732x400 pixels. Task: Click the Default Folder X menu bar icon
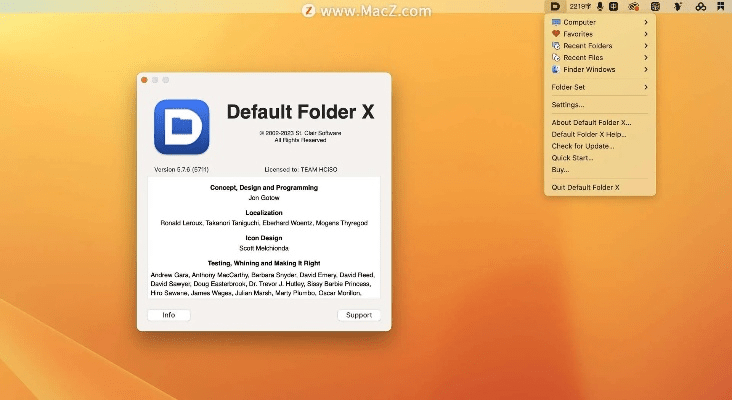click(555, 6)
